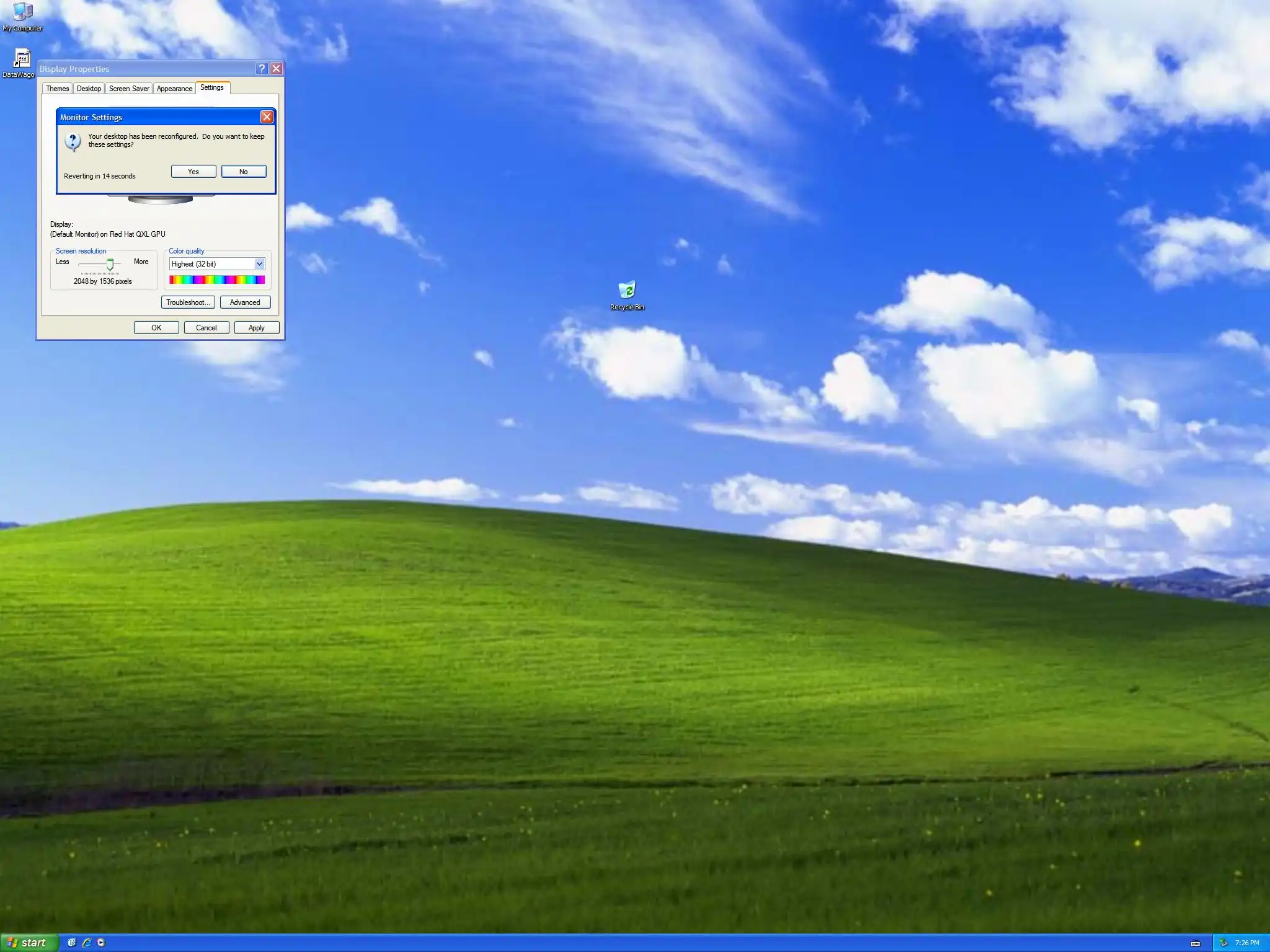This screenshot has height=952, width=1270.
Task: Click Yes to keep display settings
Action: pos(193,172)
